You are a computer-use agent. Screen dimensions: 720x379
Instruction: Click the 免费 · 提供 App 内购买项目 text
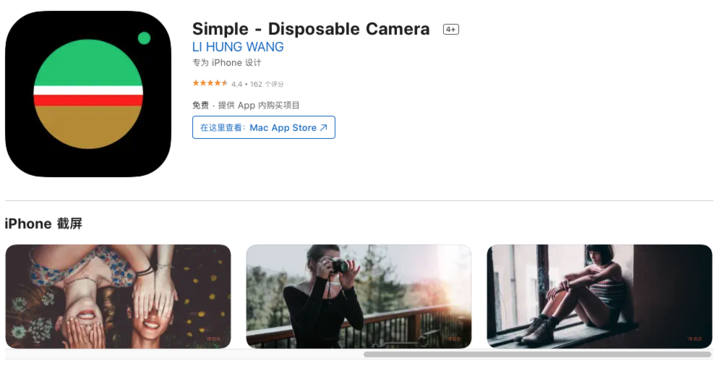[246, 105]
